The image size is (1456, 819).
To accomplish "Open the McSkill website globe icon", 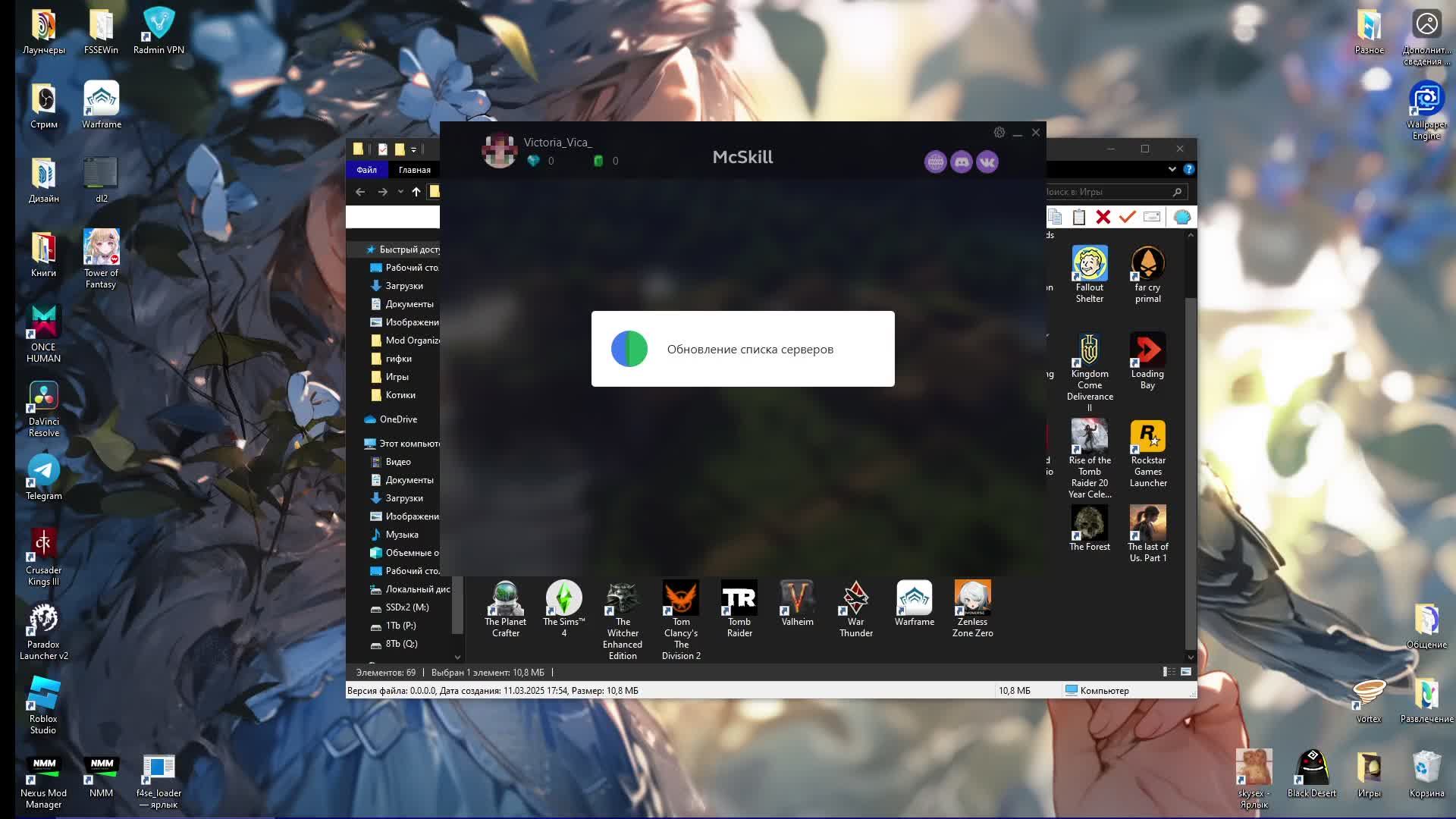I will 935,162.
